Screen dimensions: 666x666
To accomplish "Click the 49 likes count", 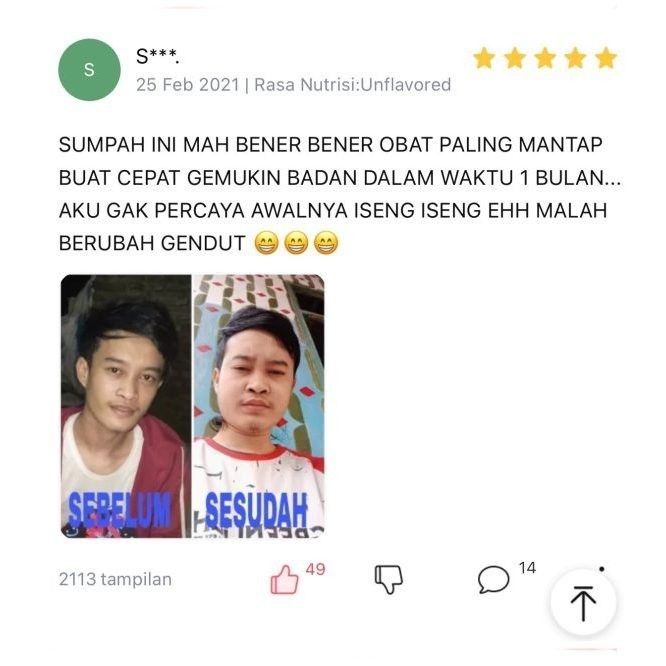I will point(316,569).
